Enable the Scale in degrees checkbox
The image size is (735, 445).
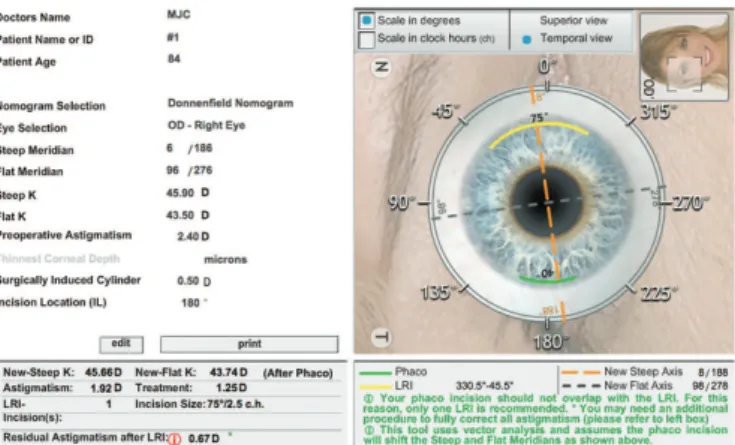coord(366,21)
